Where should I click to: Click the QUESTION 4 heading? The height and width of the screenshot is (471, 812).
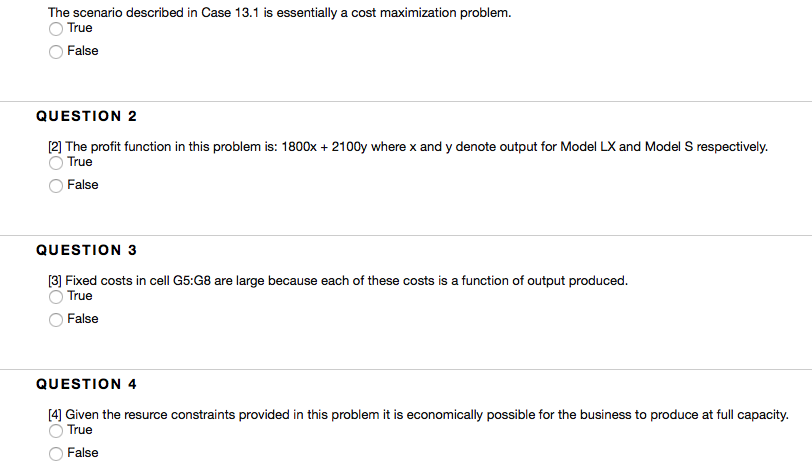pos(86,384)
